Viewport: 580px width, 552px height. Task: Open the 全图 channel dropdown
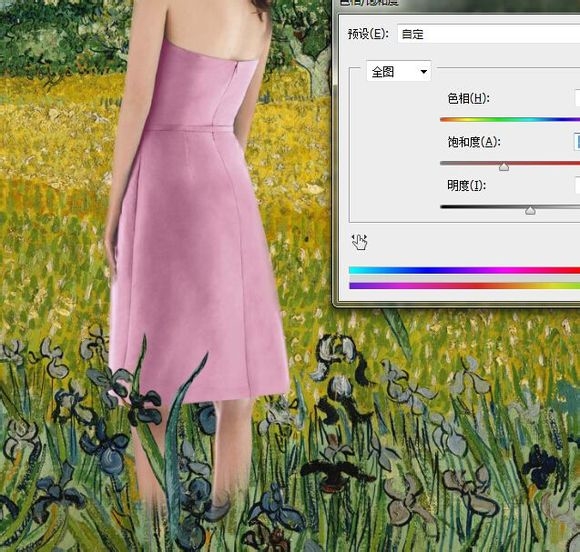(399, 71)
